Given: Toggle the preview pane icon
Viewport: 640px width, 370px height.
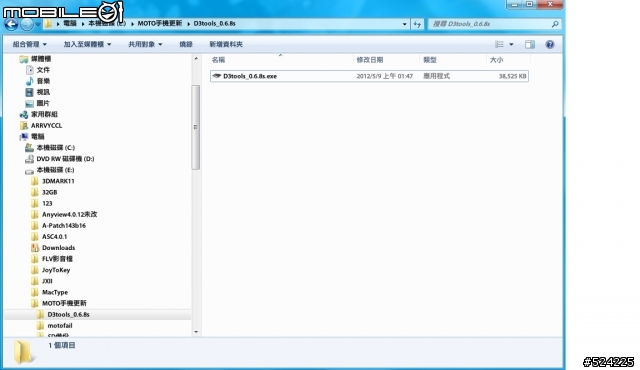Looking at the screenshot, I should tap(530, 44).
